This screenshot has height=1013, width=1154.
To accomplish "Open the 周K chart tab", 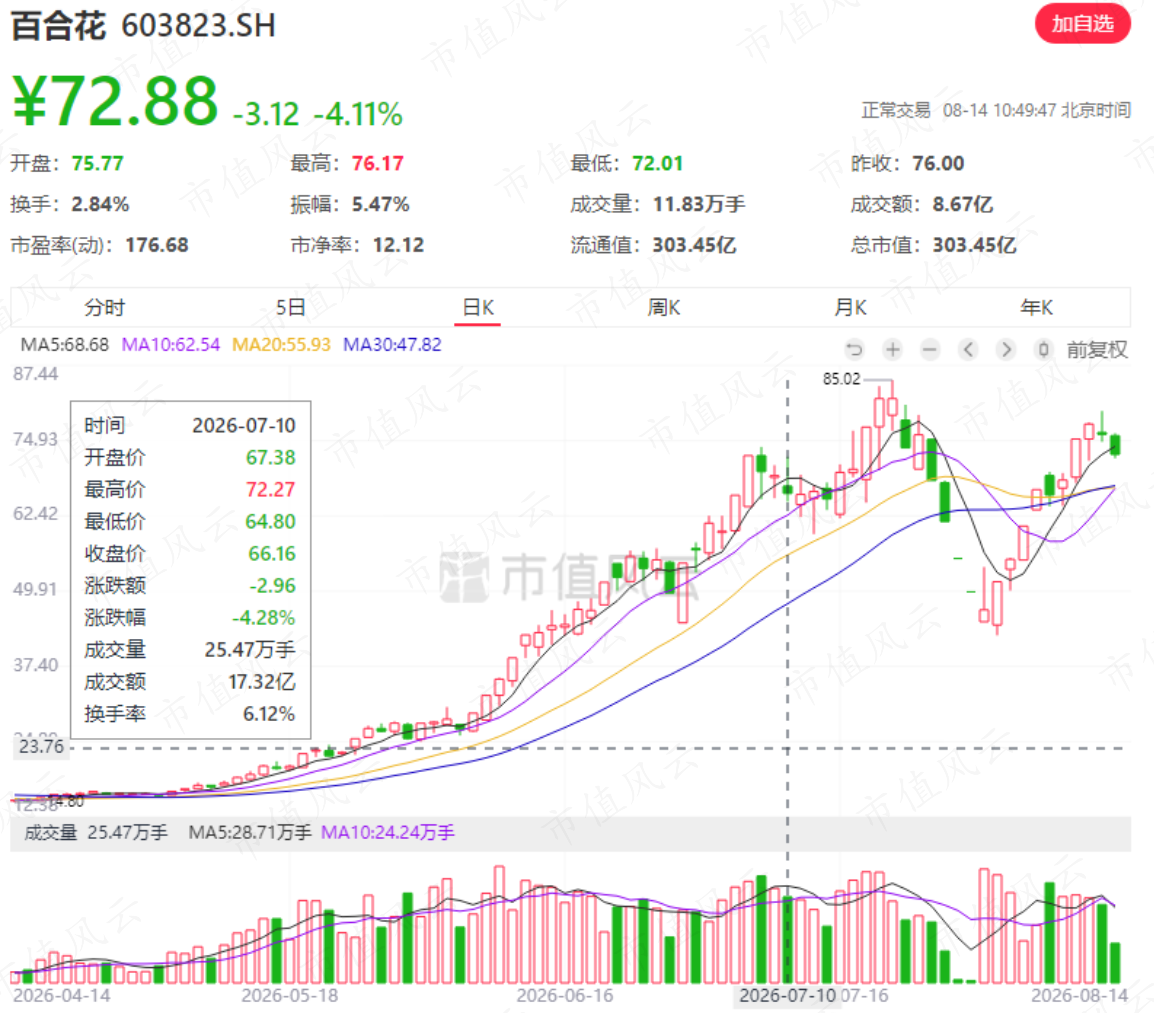I will (664, 307).
